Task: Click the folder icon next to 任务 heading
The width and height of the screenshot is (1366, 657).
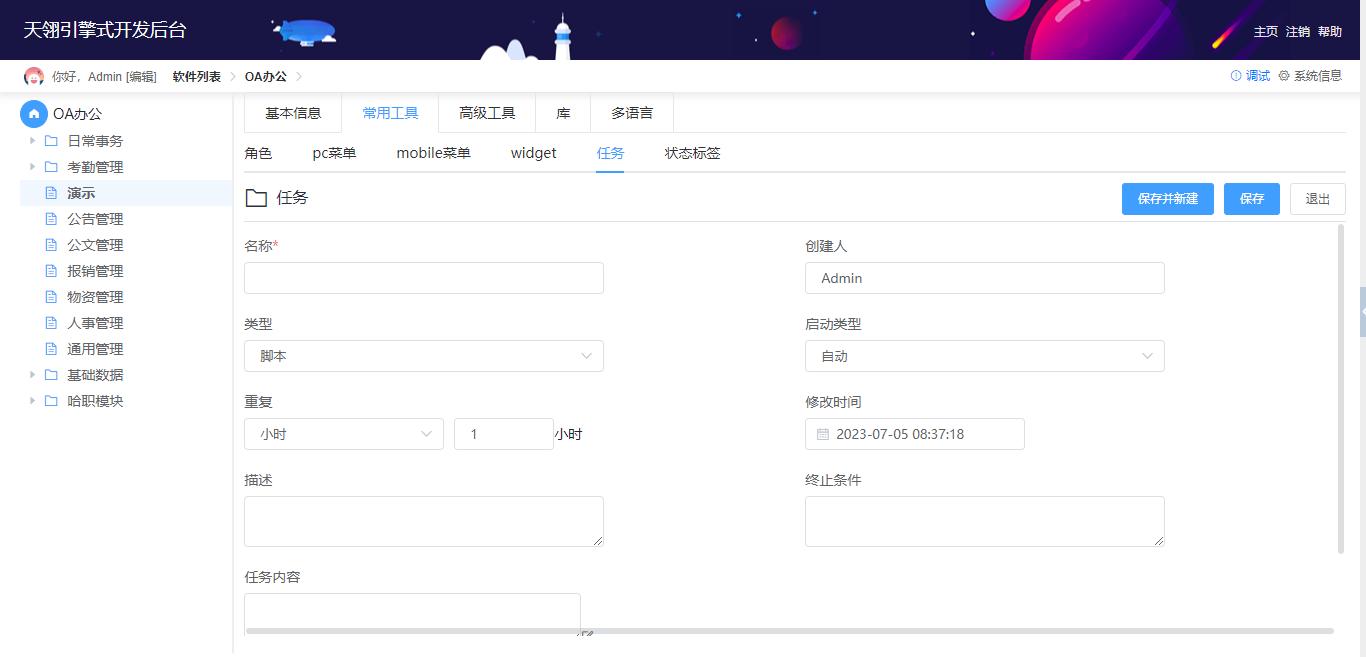Action: 257,197
